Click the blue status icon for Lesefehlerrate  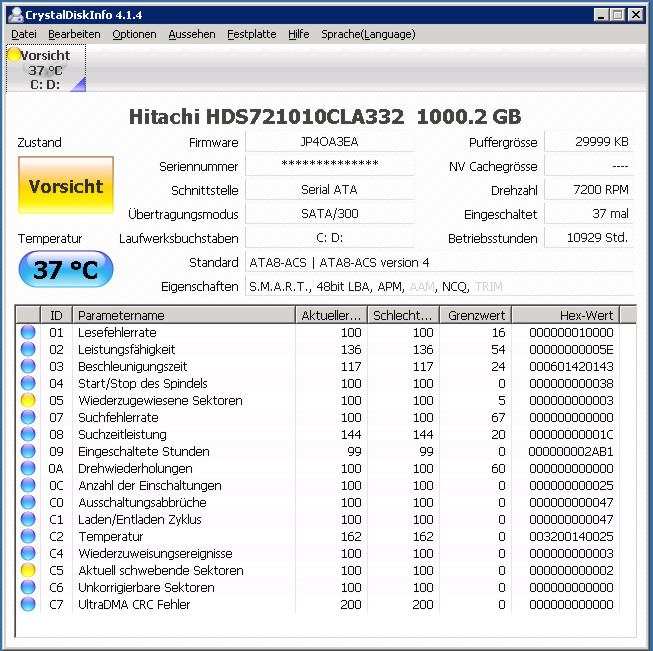28,332
